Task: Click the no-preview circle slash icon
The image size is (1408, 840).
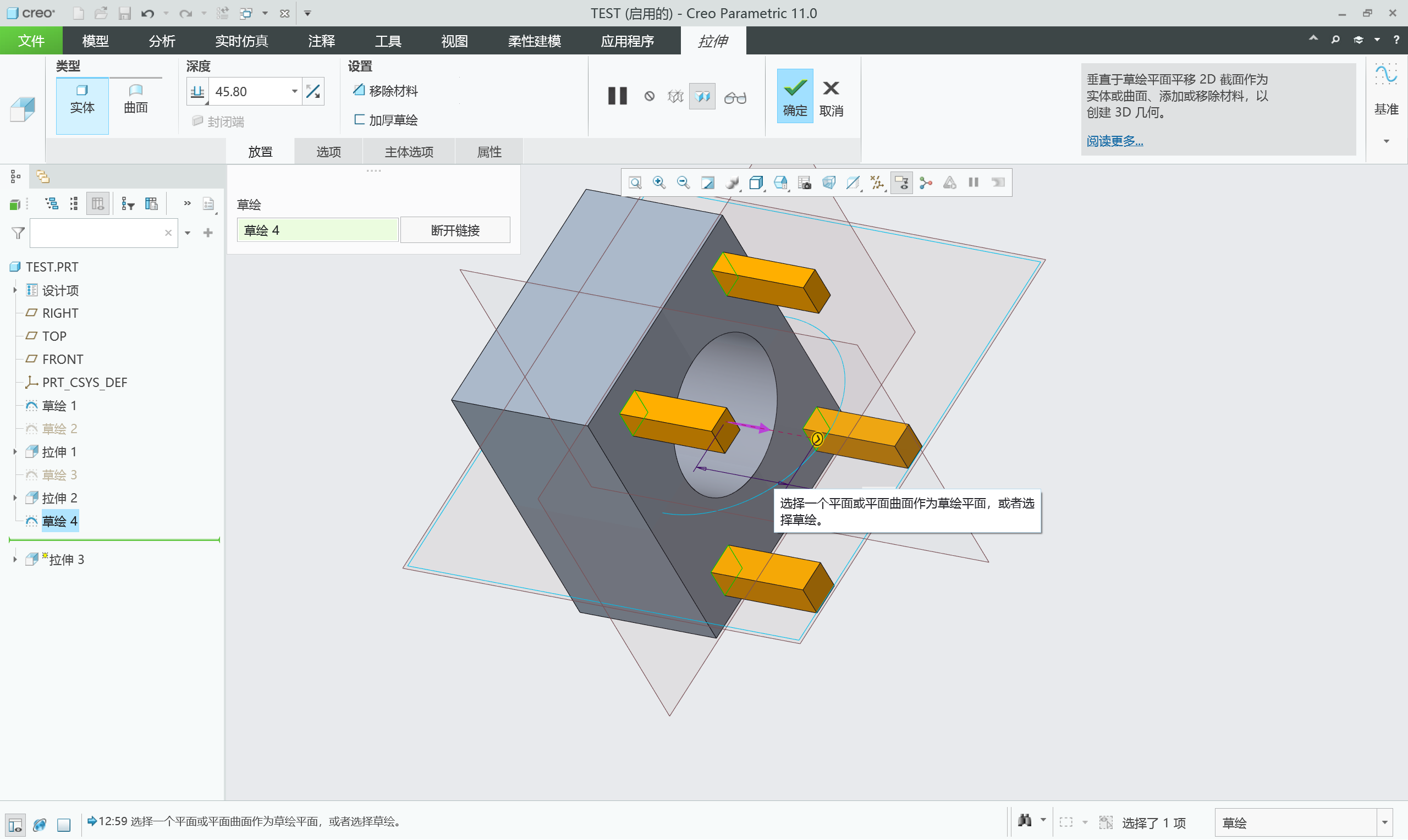Action: (x=650, y=97)
